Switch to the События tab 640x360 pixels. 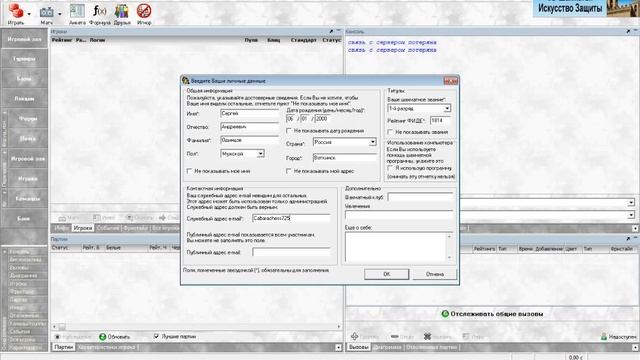click(x=108, y=228)
